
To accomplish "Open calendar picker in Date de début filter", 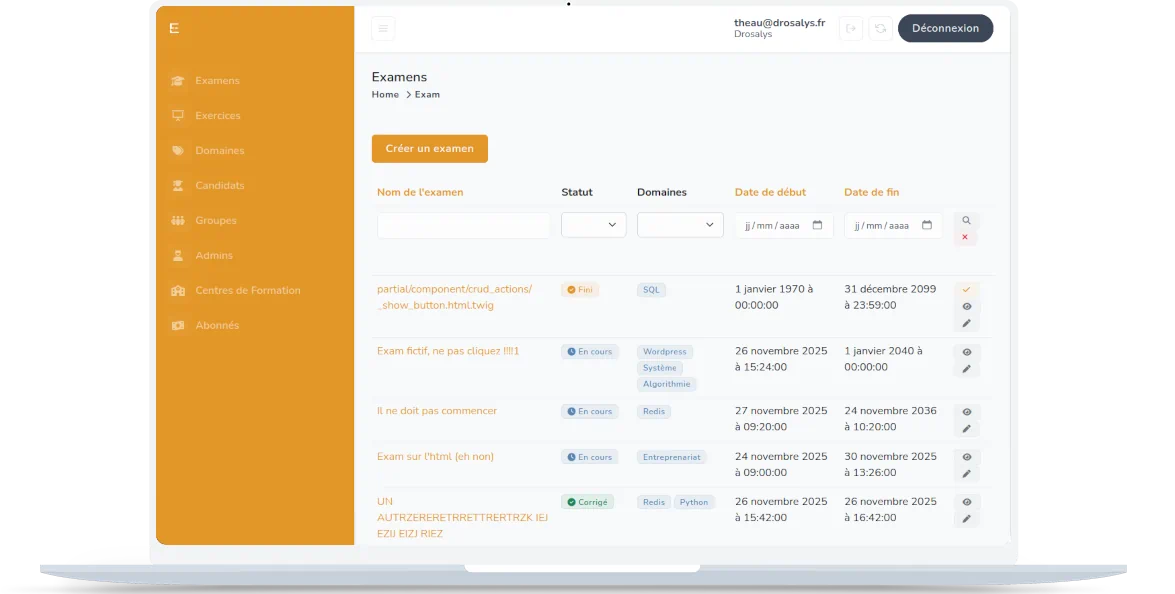I will click(x=817, y=225).
